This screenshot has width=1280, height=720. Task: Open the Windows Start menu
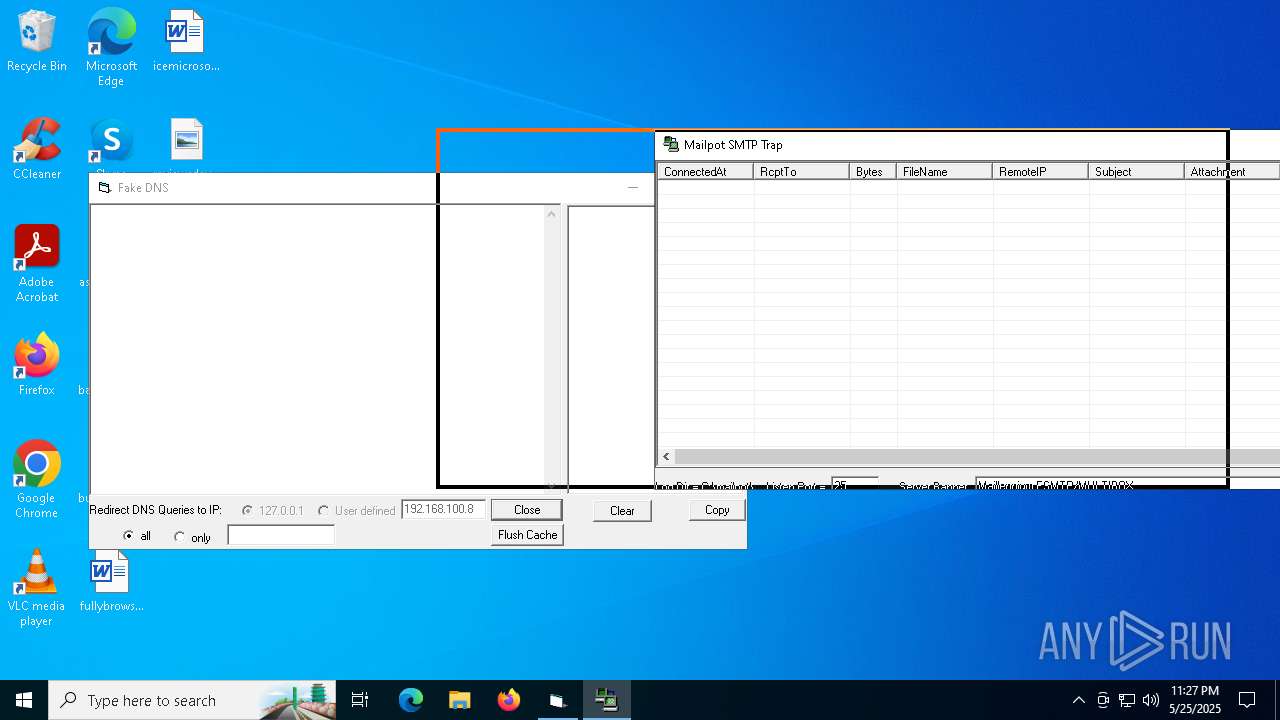tap(24, 700)
